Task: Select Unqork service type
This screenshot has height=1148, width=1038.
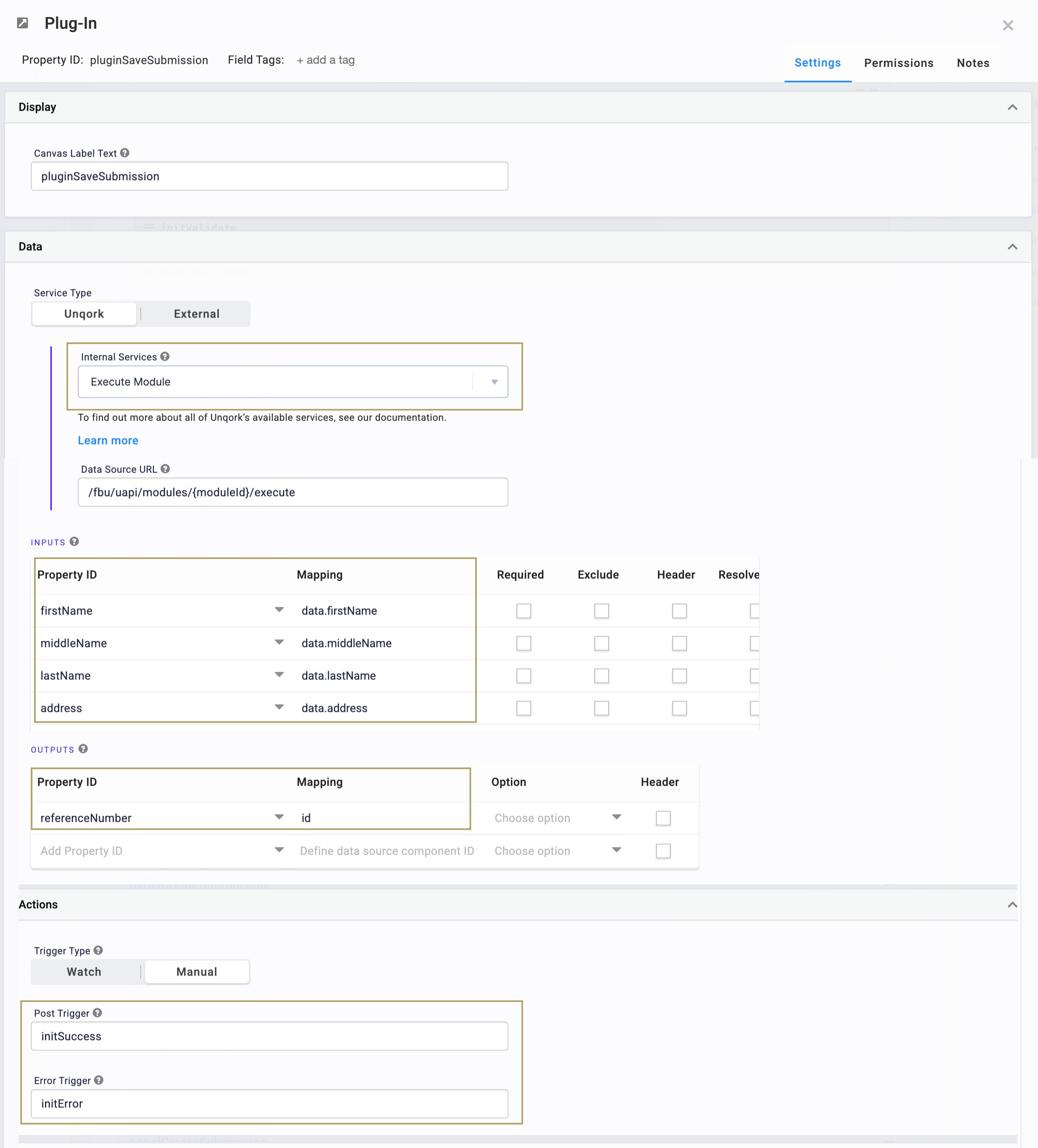Action: tap(84, 314)
